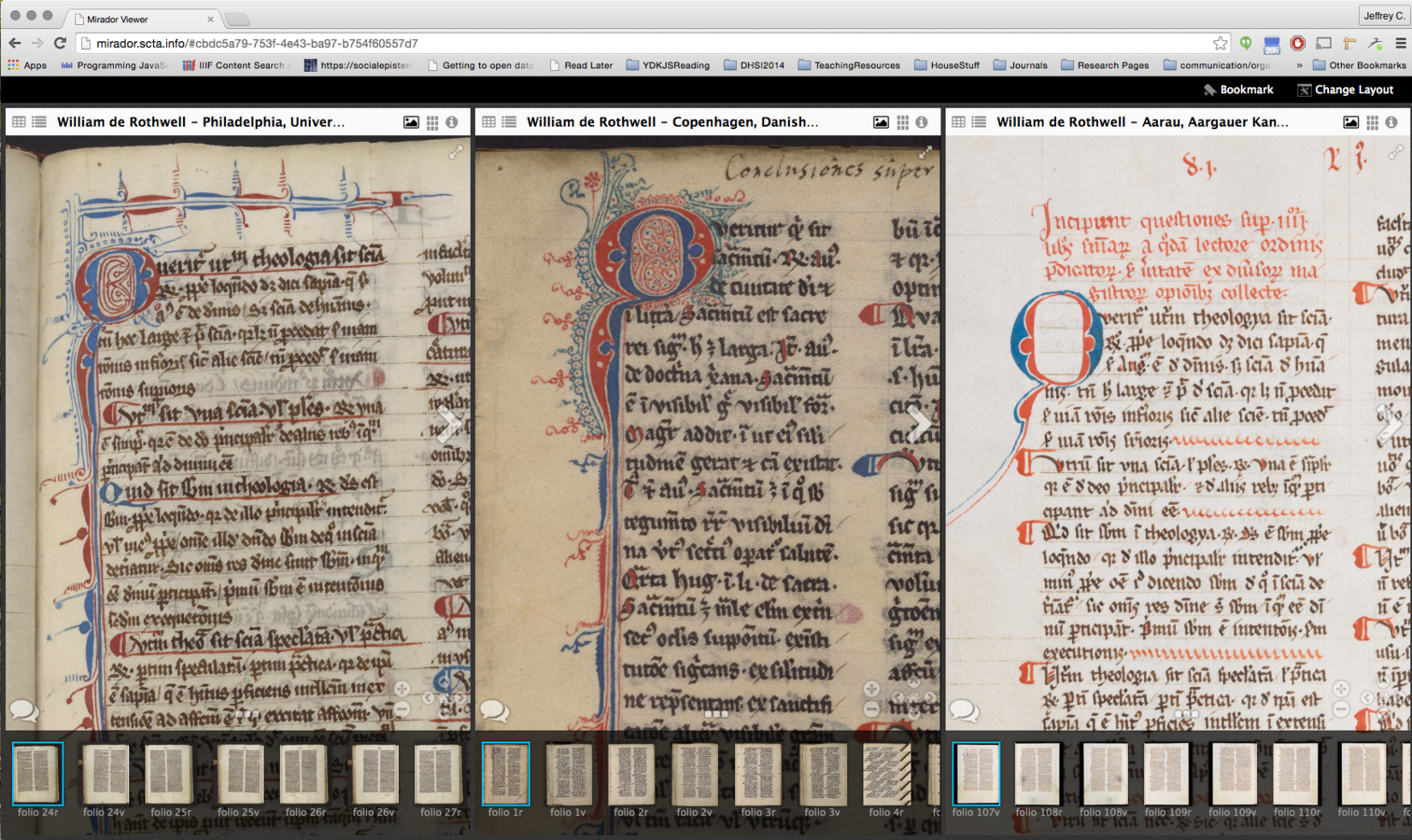Bookmark page with star icon

(1220, 43)
